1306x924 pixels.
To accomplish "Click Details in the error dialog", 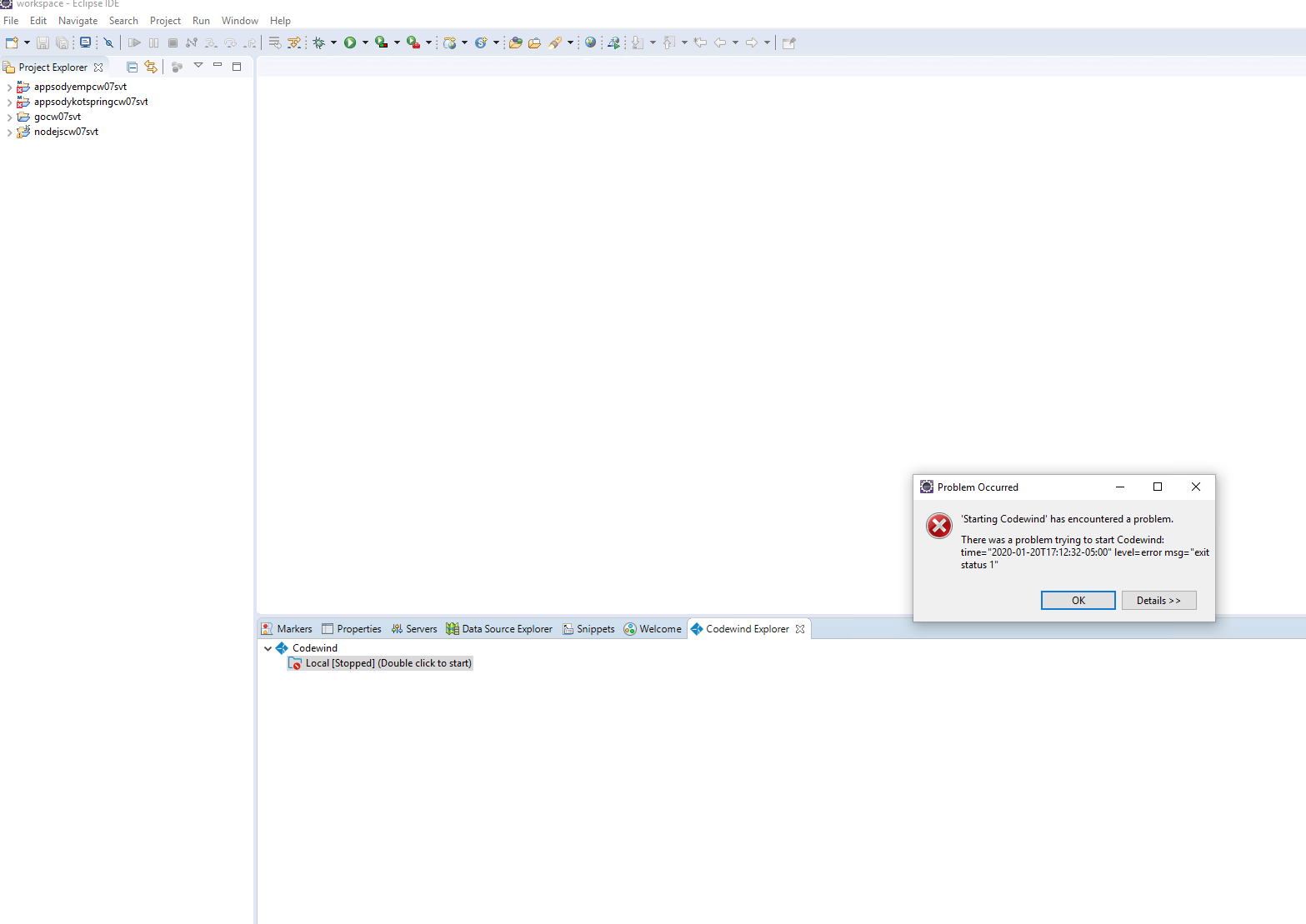I will 1158,600.
